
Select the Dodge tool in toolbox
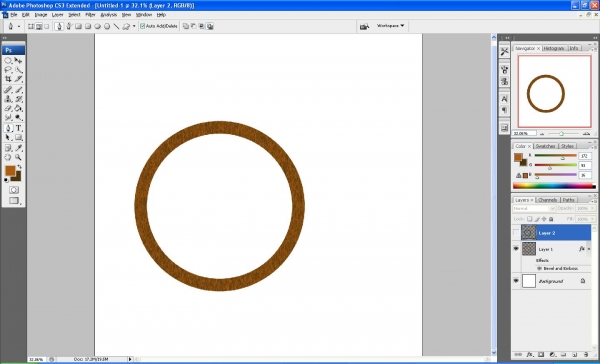18,118
